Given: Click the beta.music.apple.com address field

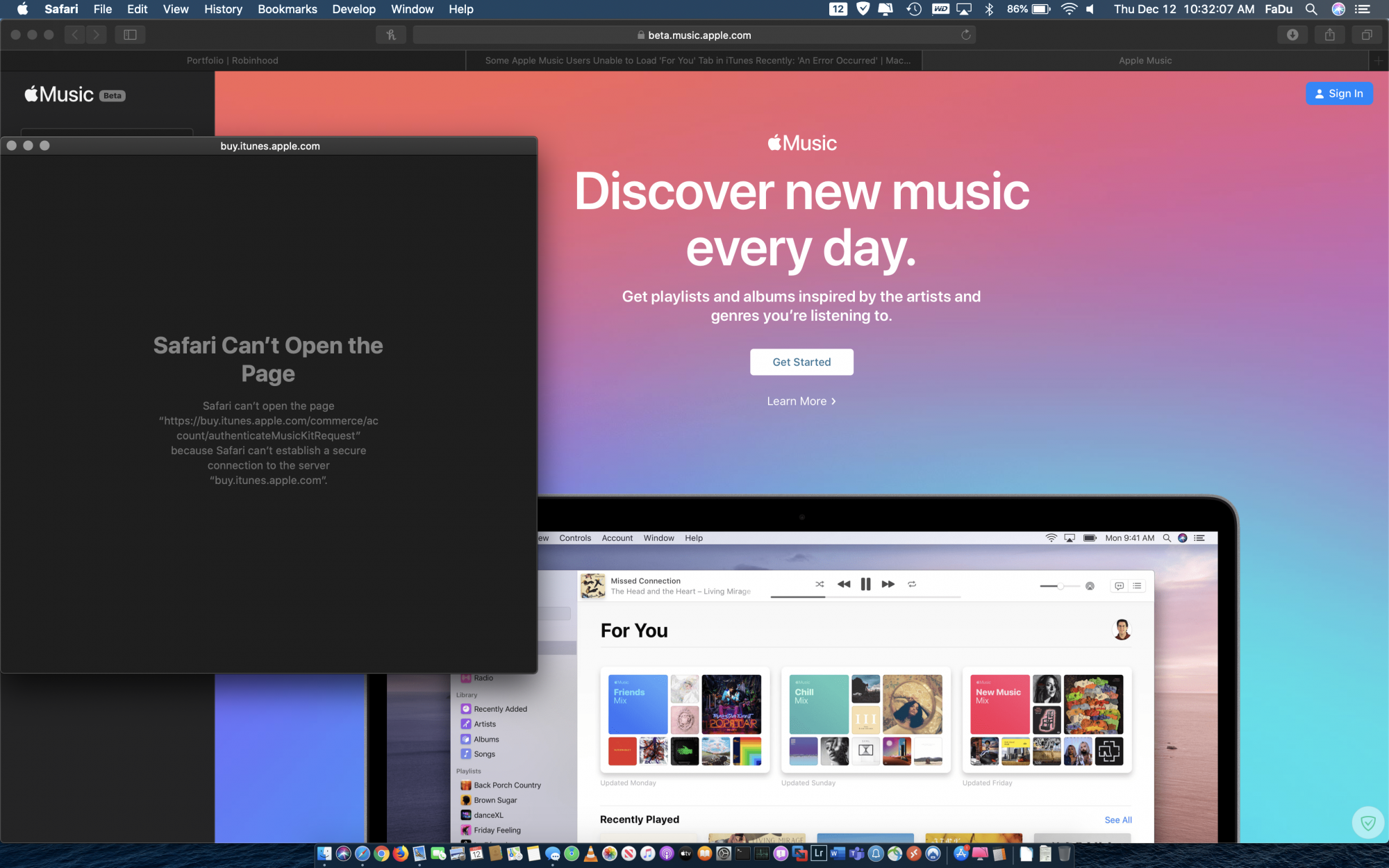Looking at the screenshot, I should click(x=694, y=35).
